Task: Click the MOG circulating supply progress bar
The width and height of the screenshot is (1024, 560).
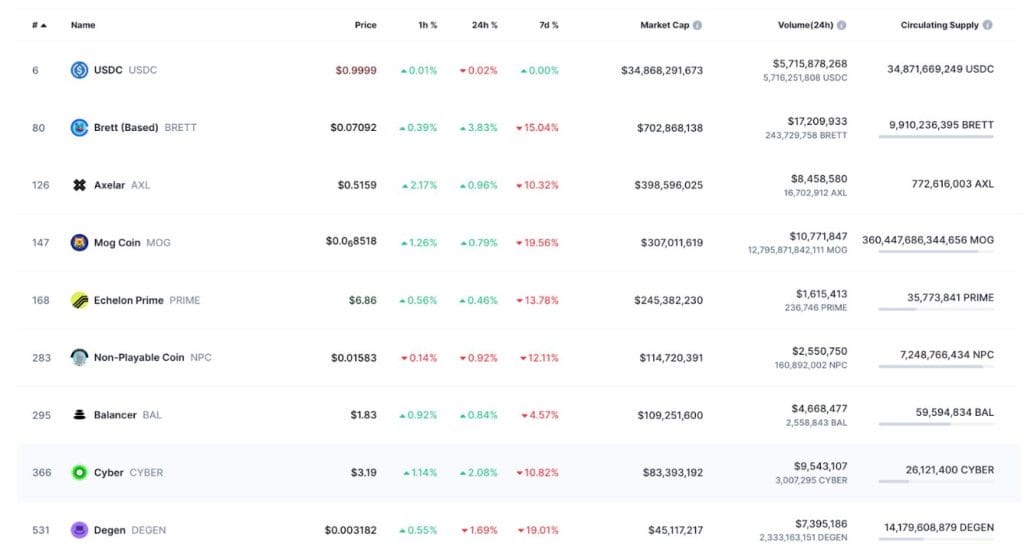Action: (936, 251)
